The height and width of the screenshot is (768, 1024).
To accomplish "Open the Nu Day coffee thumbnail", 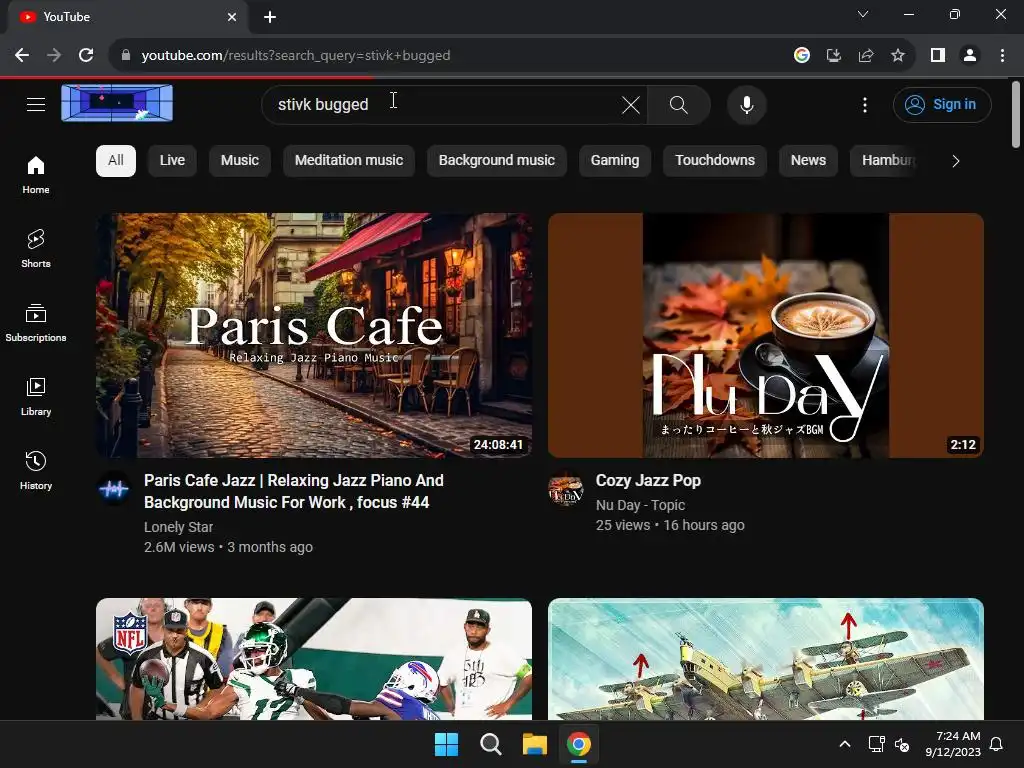I will 766,335.
